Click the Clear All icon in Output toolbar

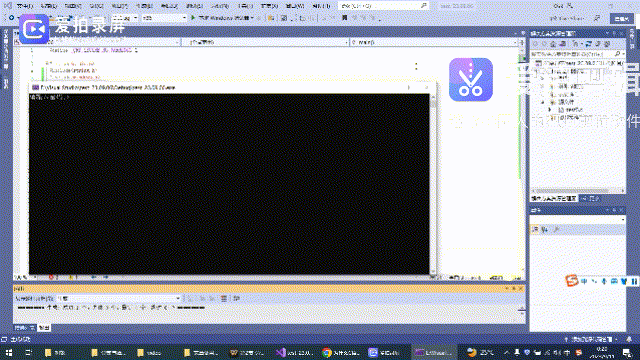[224, 298]
